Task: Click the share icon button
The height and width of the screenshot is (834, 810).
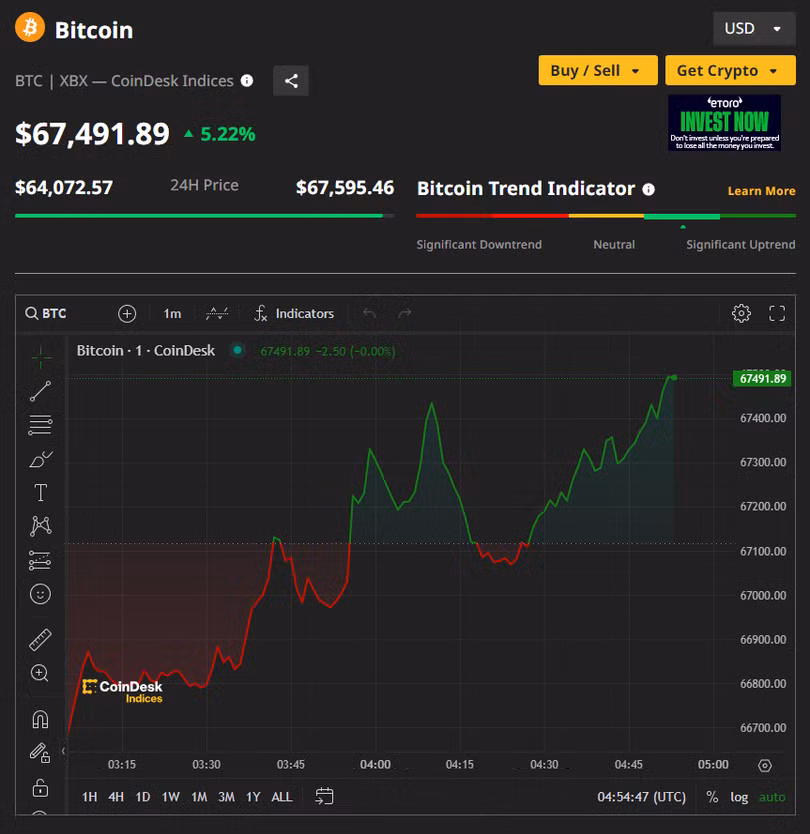Action: point(291,81)
